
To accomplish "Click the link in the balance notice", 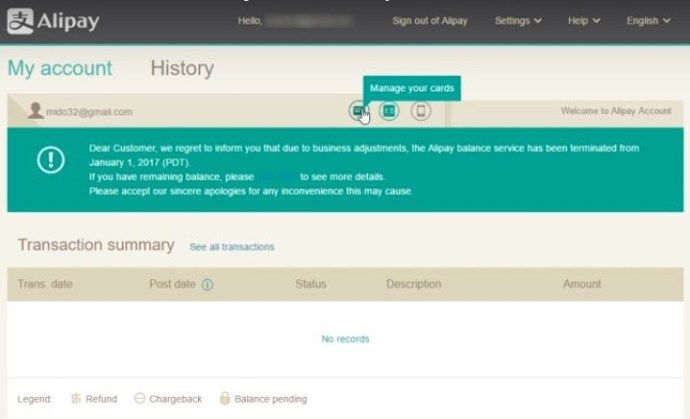I will (276, 176).
